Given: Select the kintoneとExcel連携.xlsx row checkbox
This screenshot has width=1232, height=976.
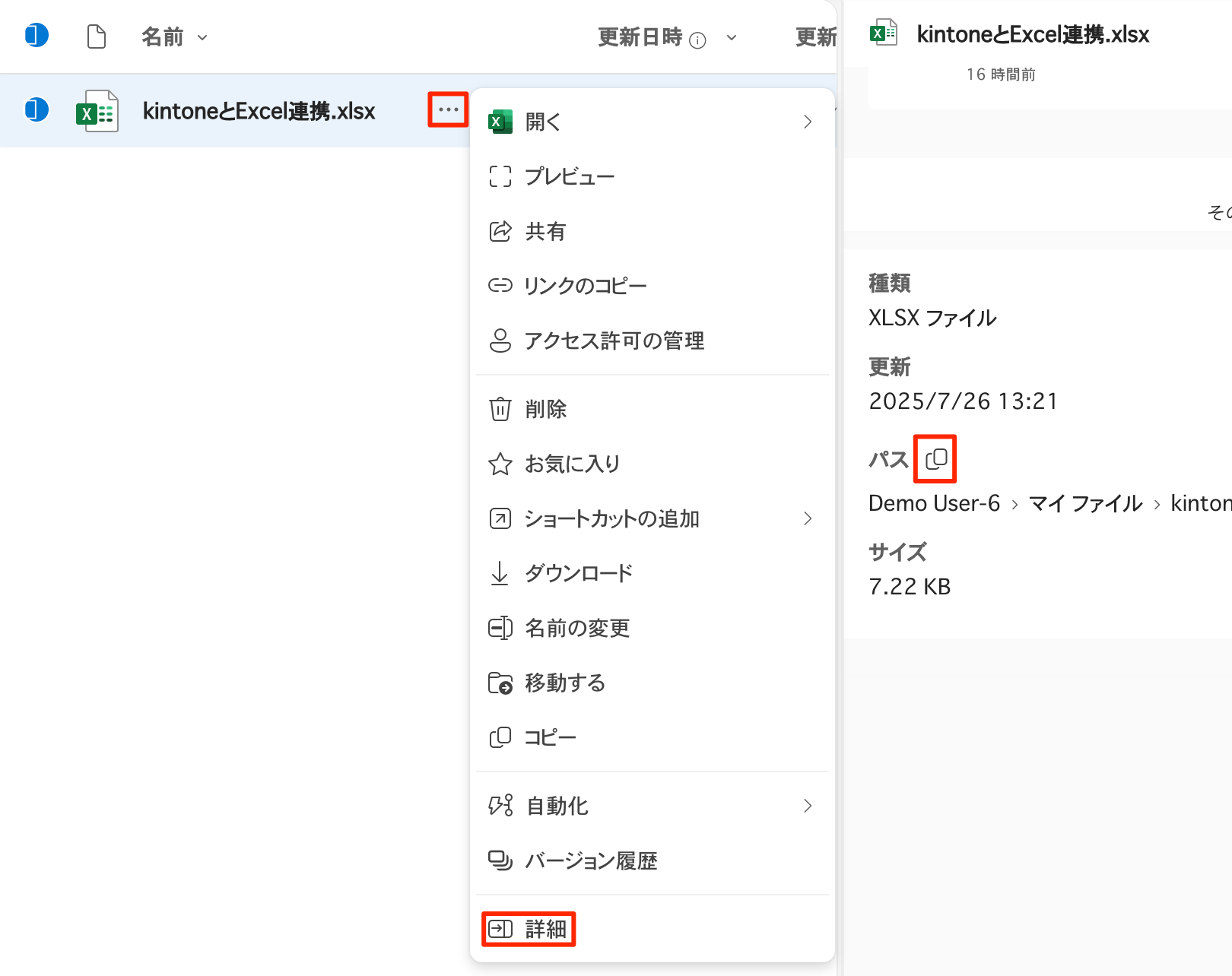Looking at the screenshot, I should (x=36, y=109).
